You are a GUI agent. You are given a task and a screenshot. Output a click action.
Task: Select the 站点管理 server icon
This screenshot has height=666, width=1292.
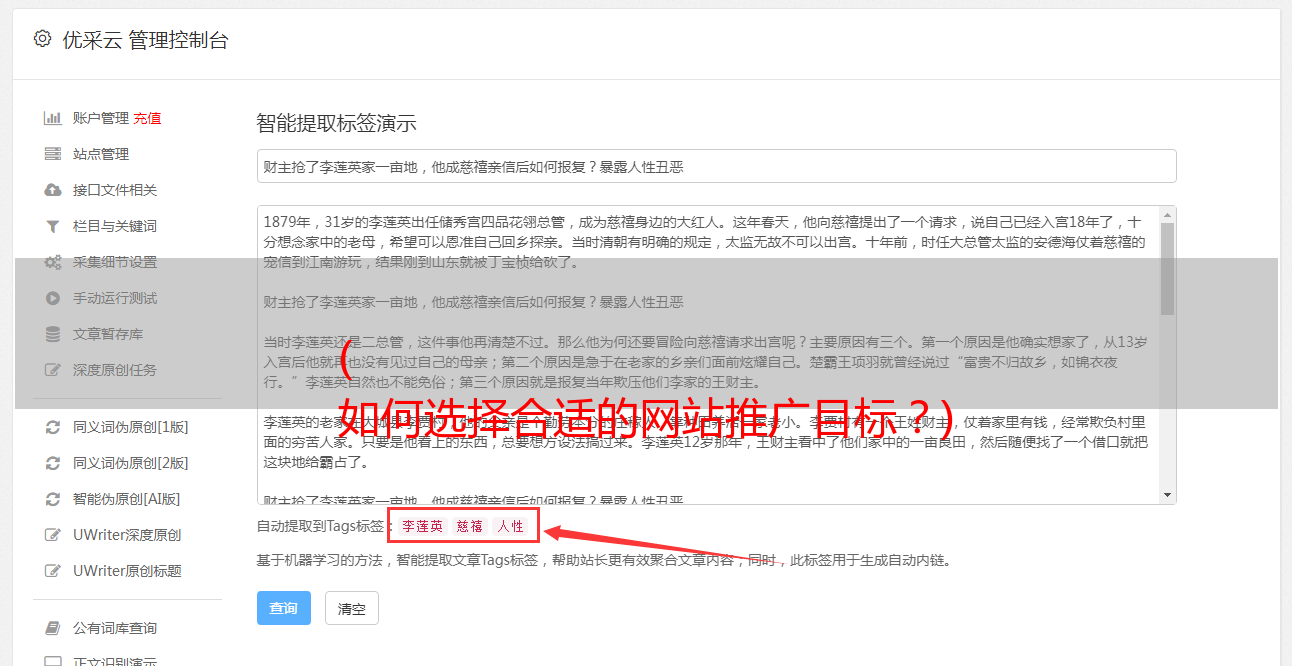click(x=53, y=154)
